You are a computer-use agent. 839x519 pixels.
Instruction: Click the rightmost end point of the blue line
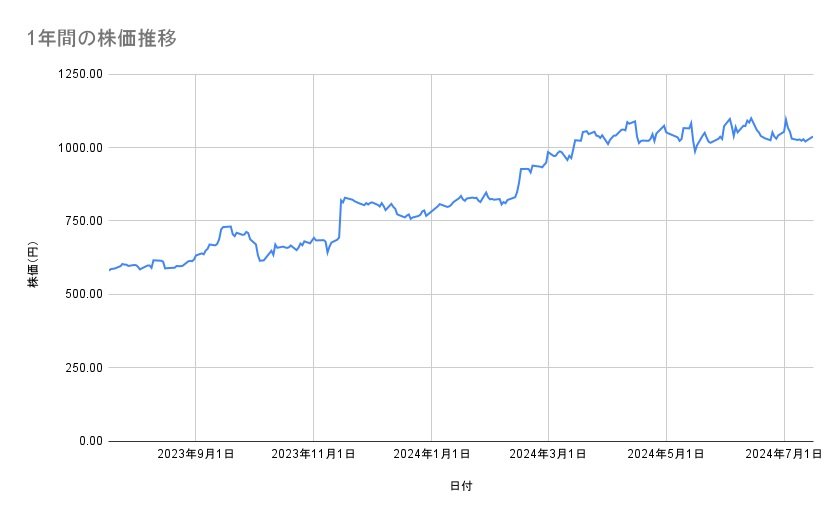click(813, 137)
